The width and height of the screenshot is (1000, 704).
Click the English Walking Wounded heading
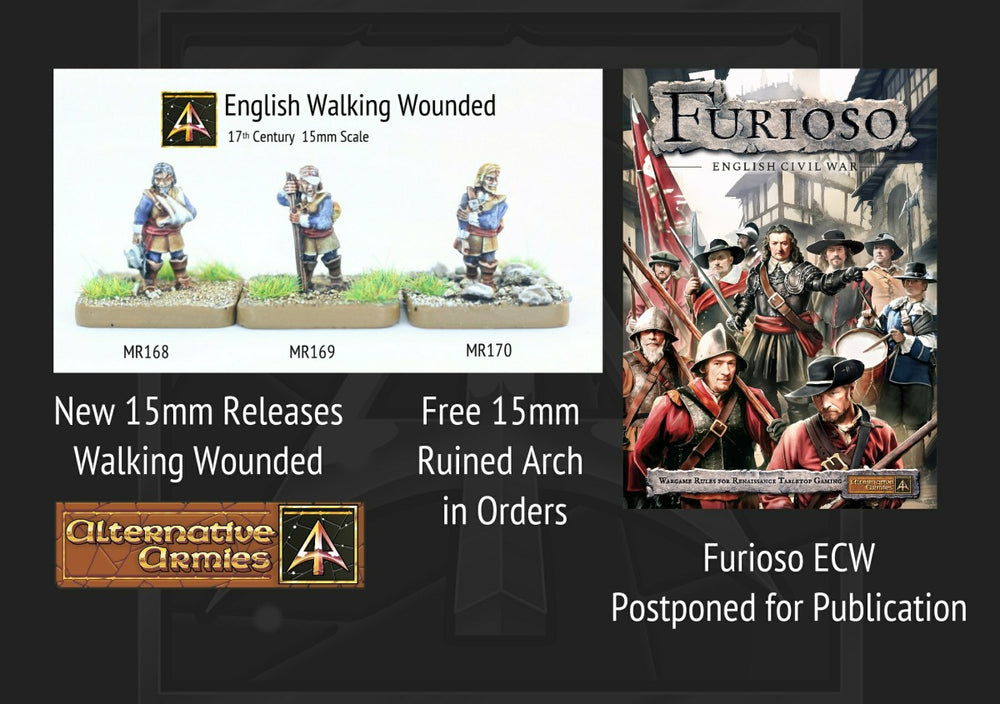tap(360, 105)
